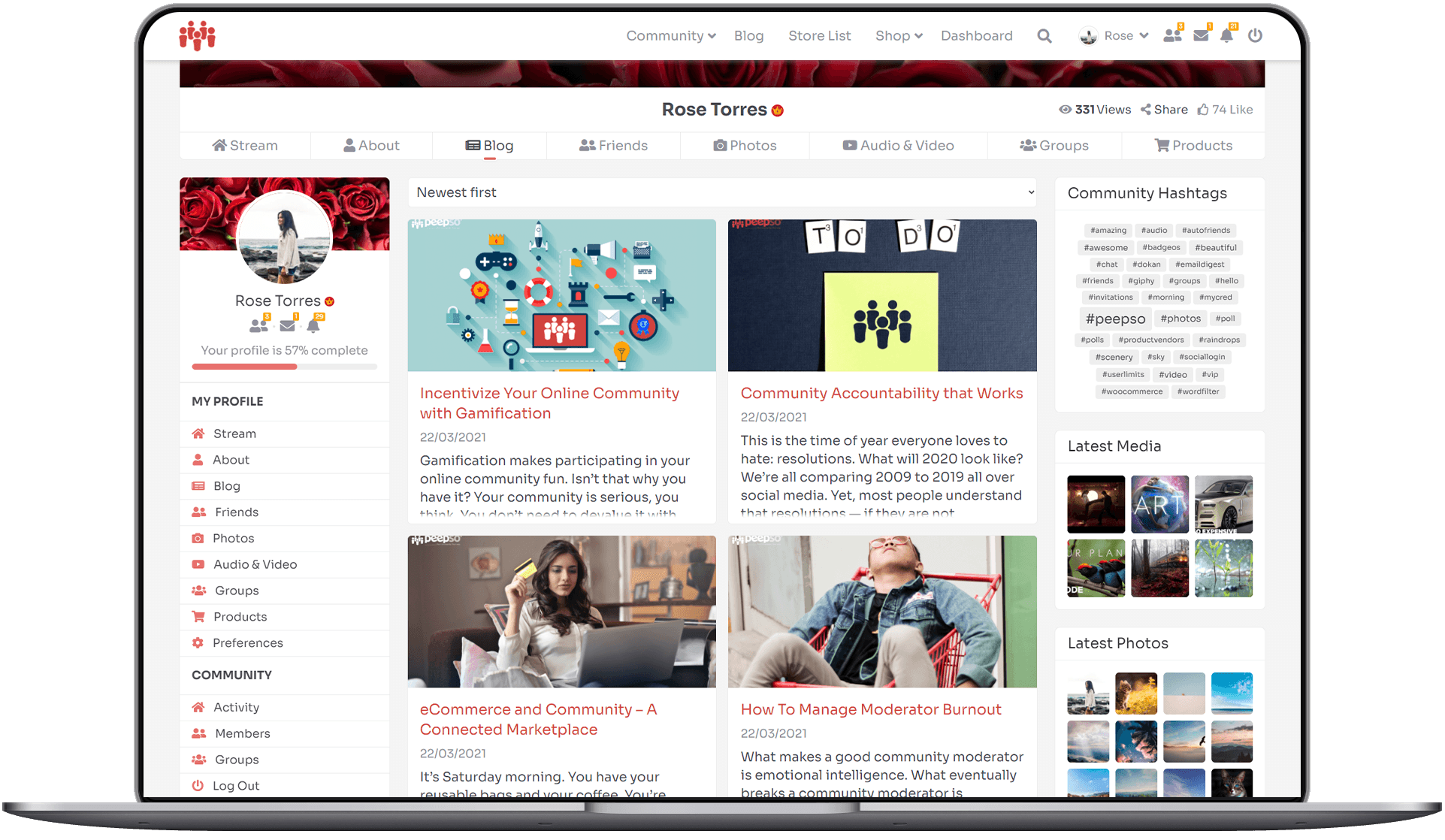Click the Views eye icon

pos(1066,110)
